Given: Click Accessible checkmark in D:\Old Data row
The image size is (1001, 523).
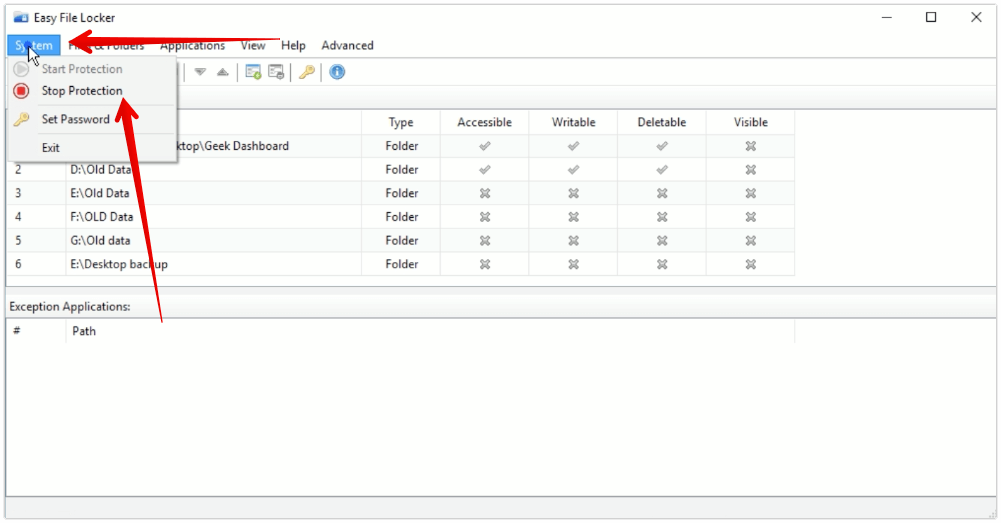Looking at the screenshot, I should (x=485, y=170).
